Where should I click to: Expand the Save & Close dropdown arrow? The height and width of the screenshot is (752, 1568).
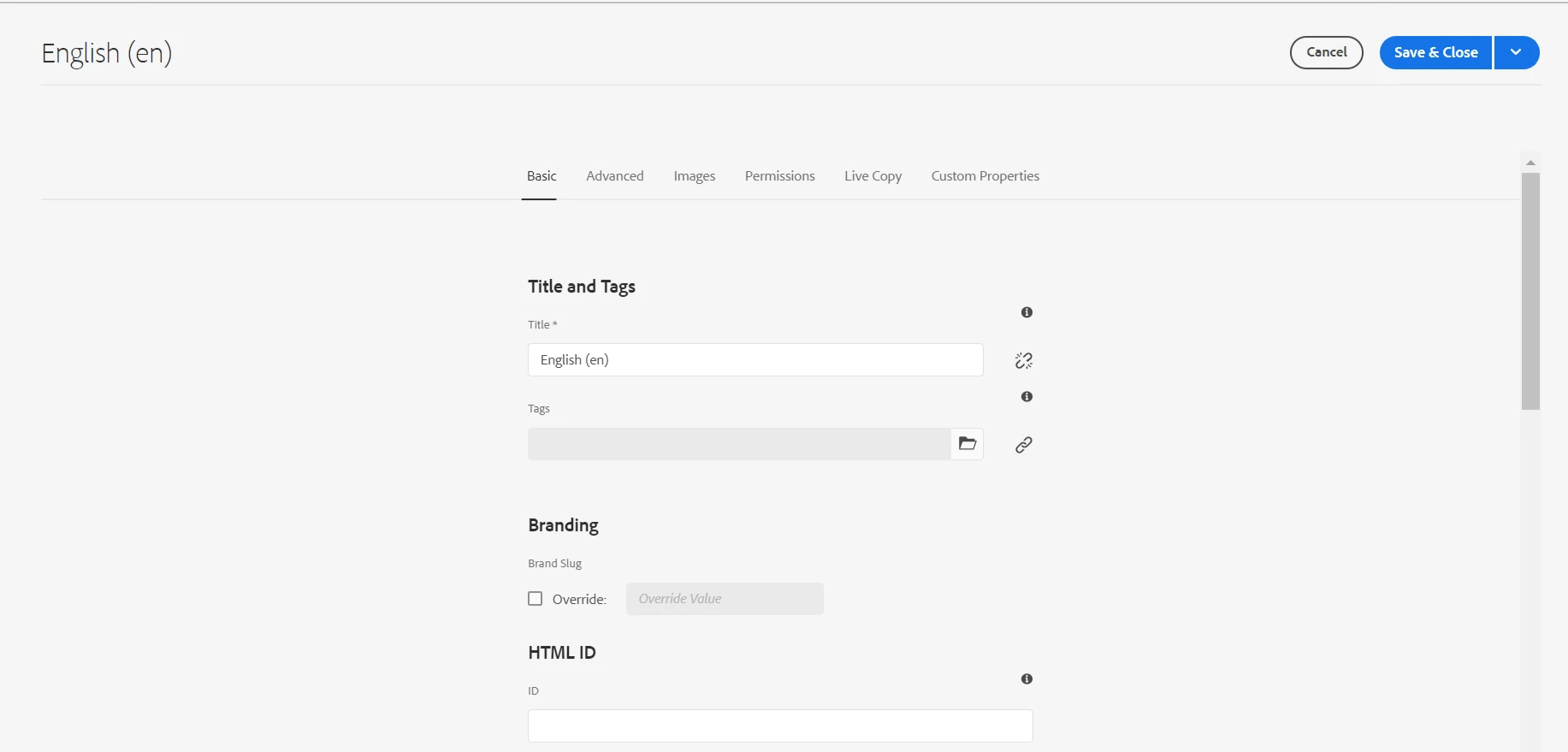[1517, 52]
